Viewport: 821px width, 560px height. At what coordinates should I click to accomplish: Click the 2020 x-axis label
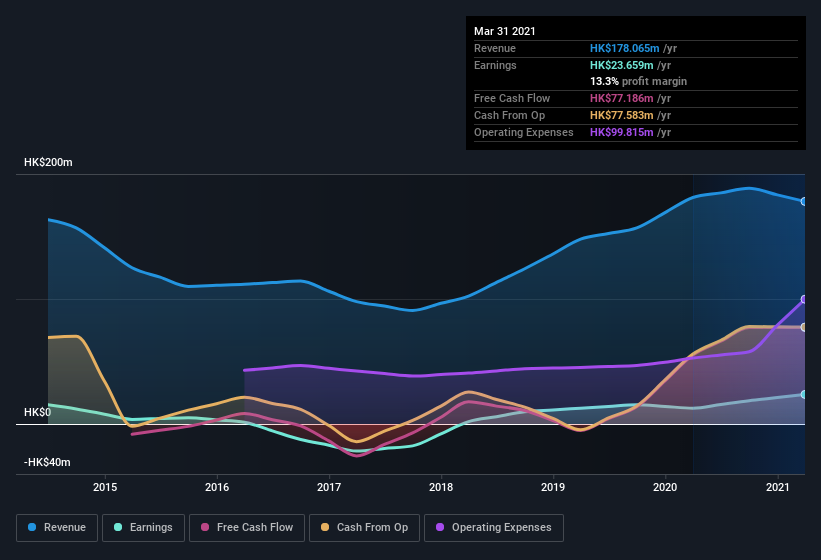point(665,487)
